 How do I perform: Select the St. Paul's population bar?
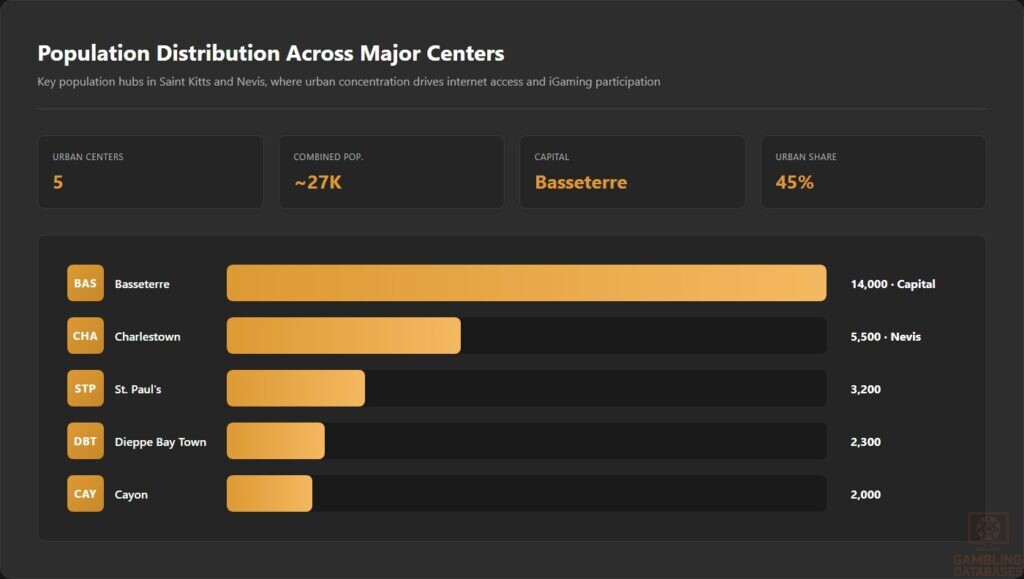[296, 388]
